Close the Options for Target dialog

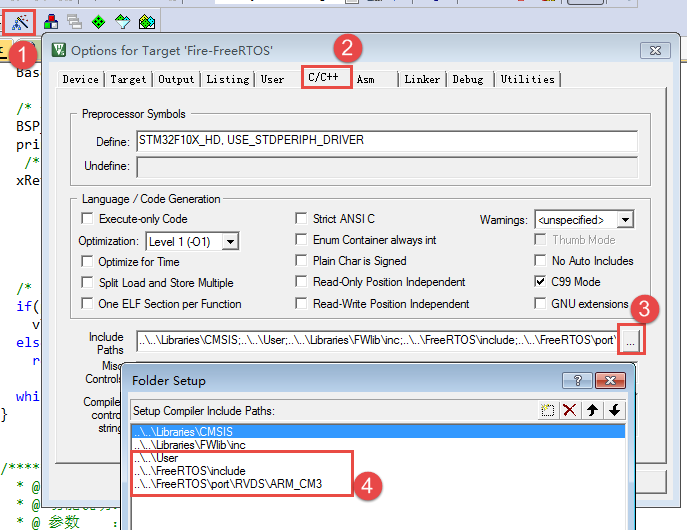(655, 50)
